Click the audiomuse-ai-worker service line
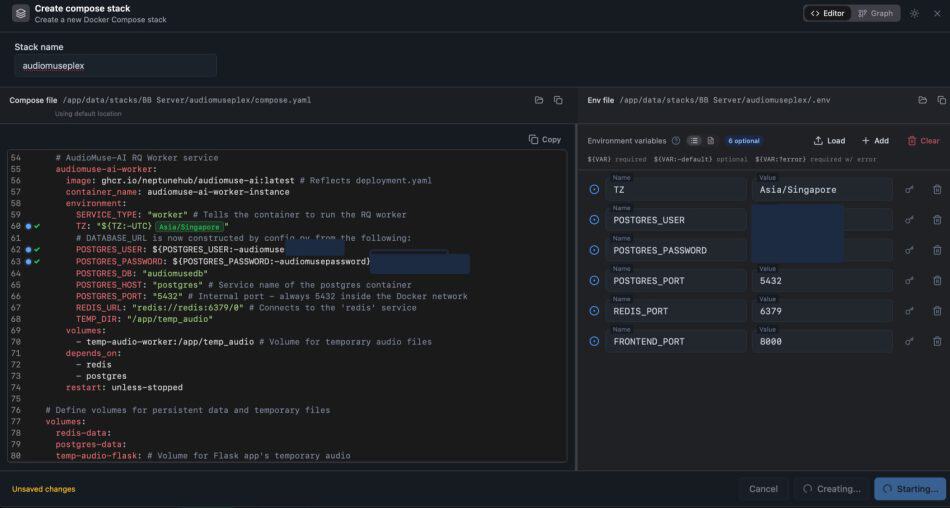 pos(106,169)
